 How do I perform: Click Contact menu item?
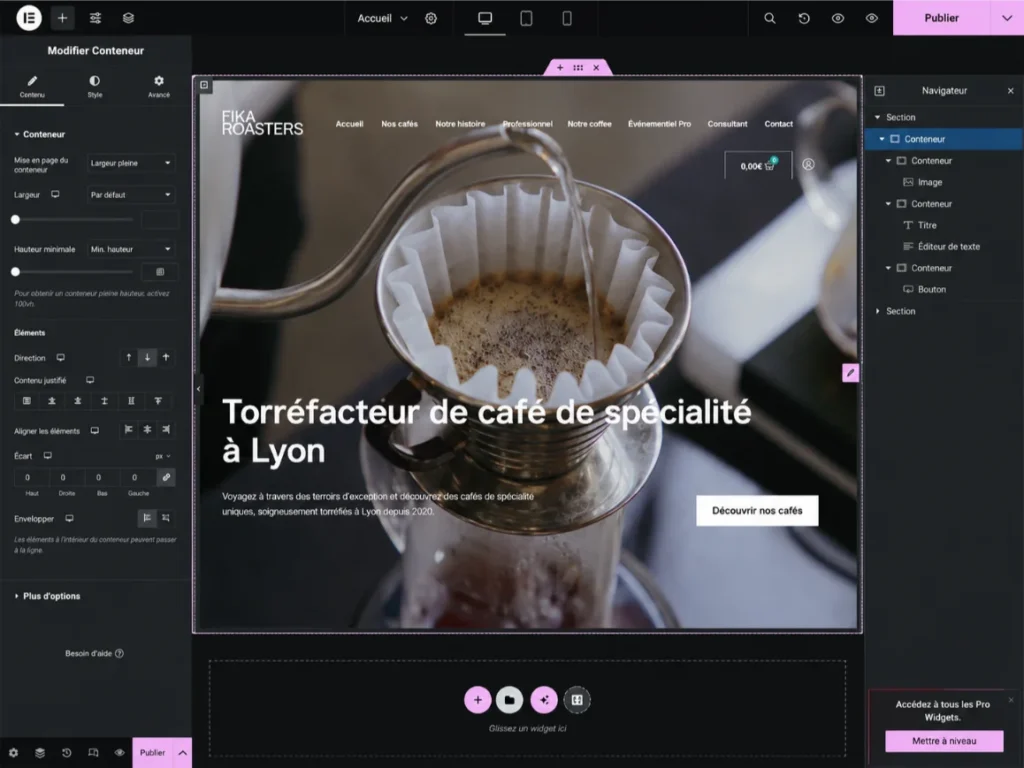pos(778,123)
